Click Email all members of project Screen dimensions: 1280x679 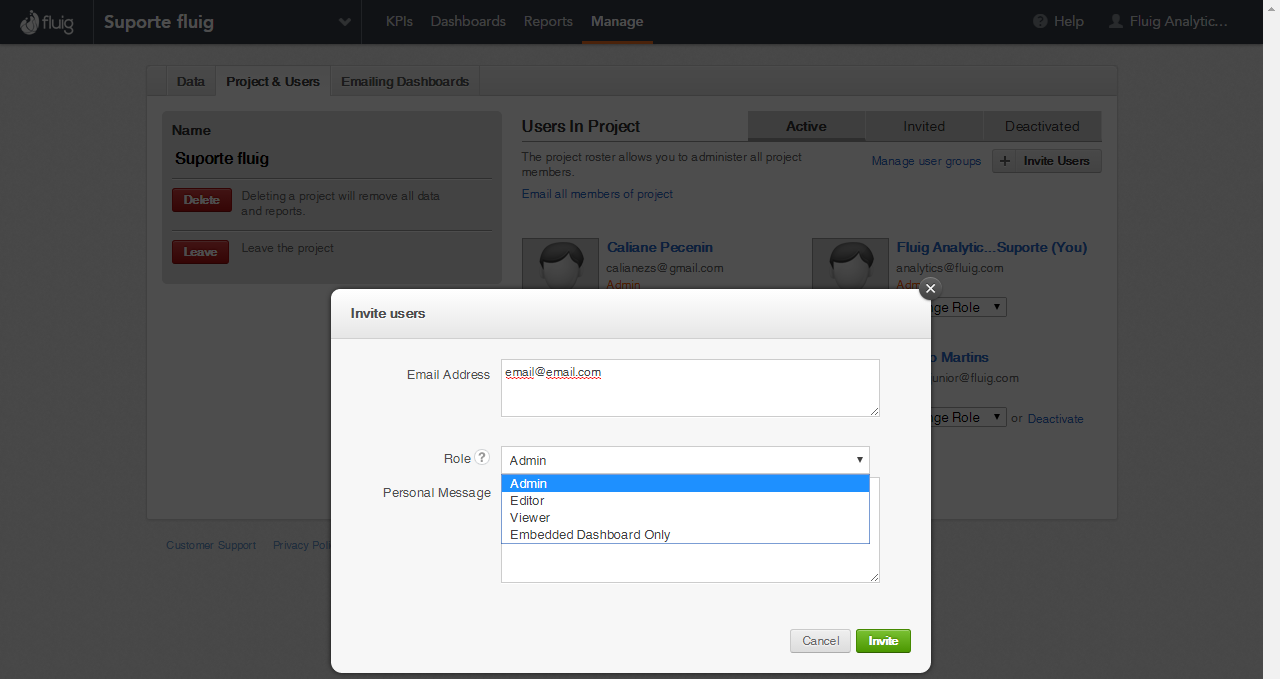(597, 194)
